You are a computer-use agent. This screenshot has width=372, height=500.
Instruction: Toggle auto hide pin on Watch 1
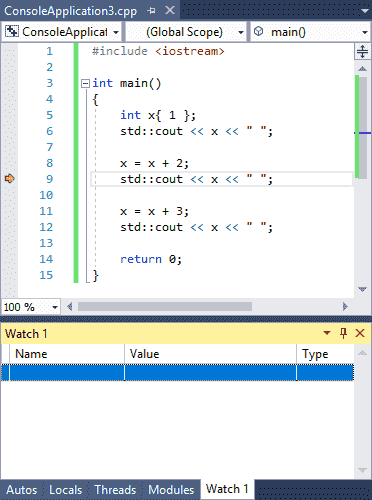[343, 333]
